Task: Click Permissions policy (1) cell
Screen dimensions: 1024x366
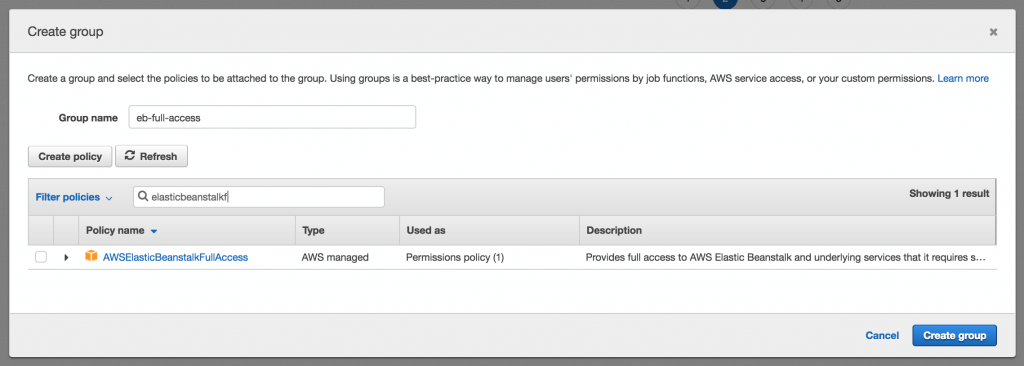Action: [x=455, y=258]
